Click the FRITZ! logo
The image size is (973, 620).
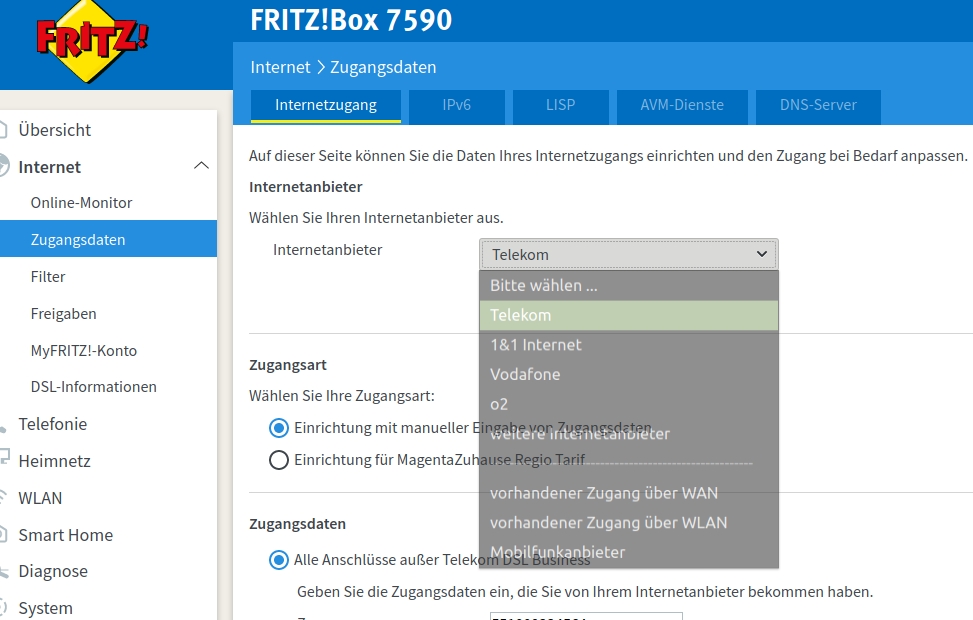pyautogui.click(x=92, y=41)
